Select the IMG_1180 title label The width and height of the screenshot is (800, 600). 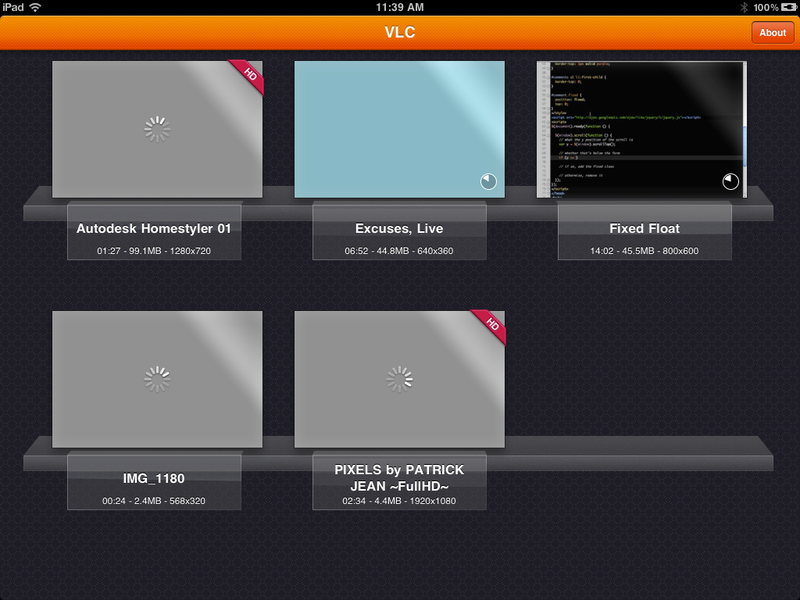[154, 479]
